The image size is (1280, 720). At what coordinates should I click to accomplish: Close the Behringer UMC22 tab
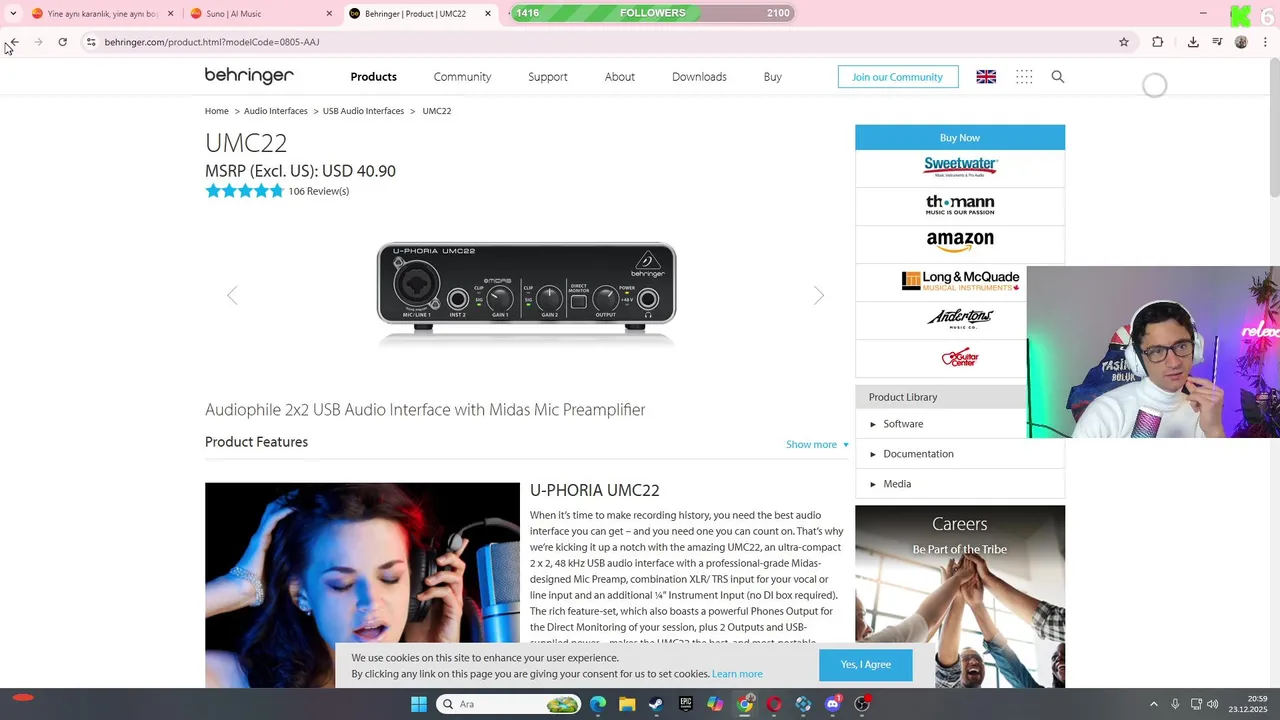coord(488,14)
